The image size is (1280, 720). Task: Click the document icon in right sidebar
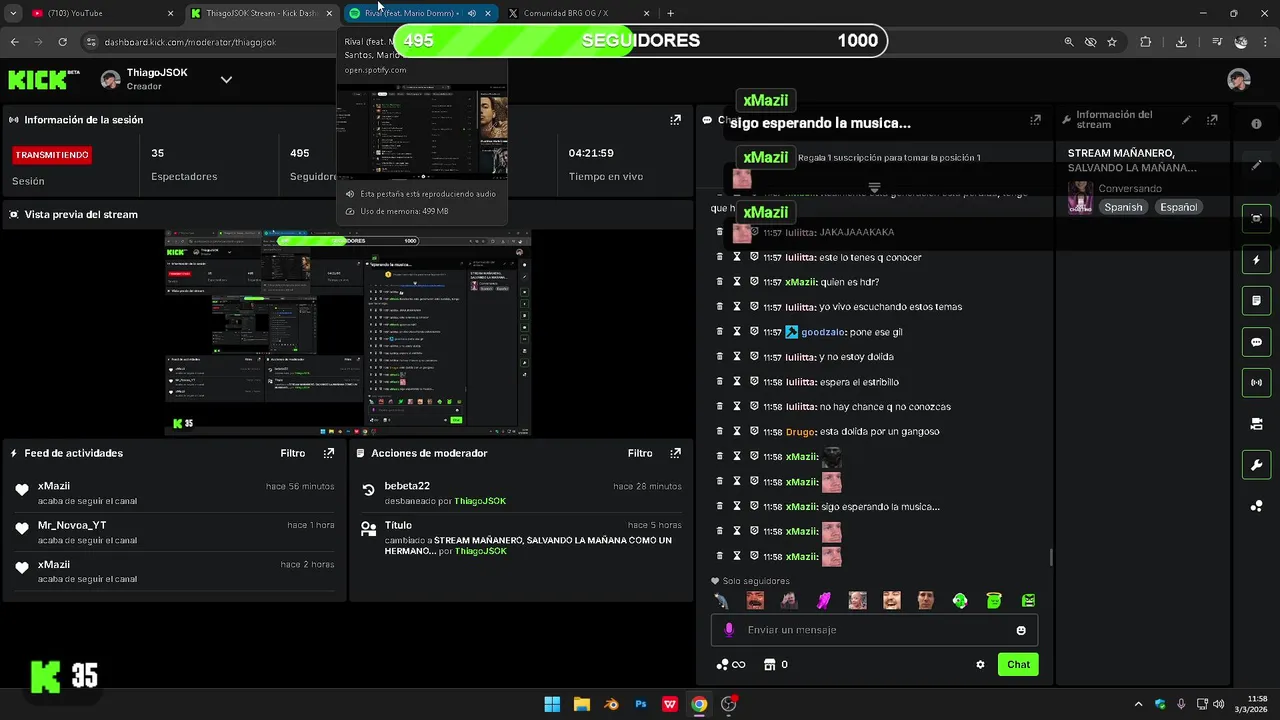pos(1256,301)
